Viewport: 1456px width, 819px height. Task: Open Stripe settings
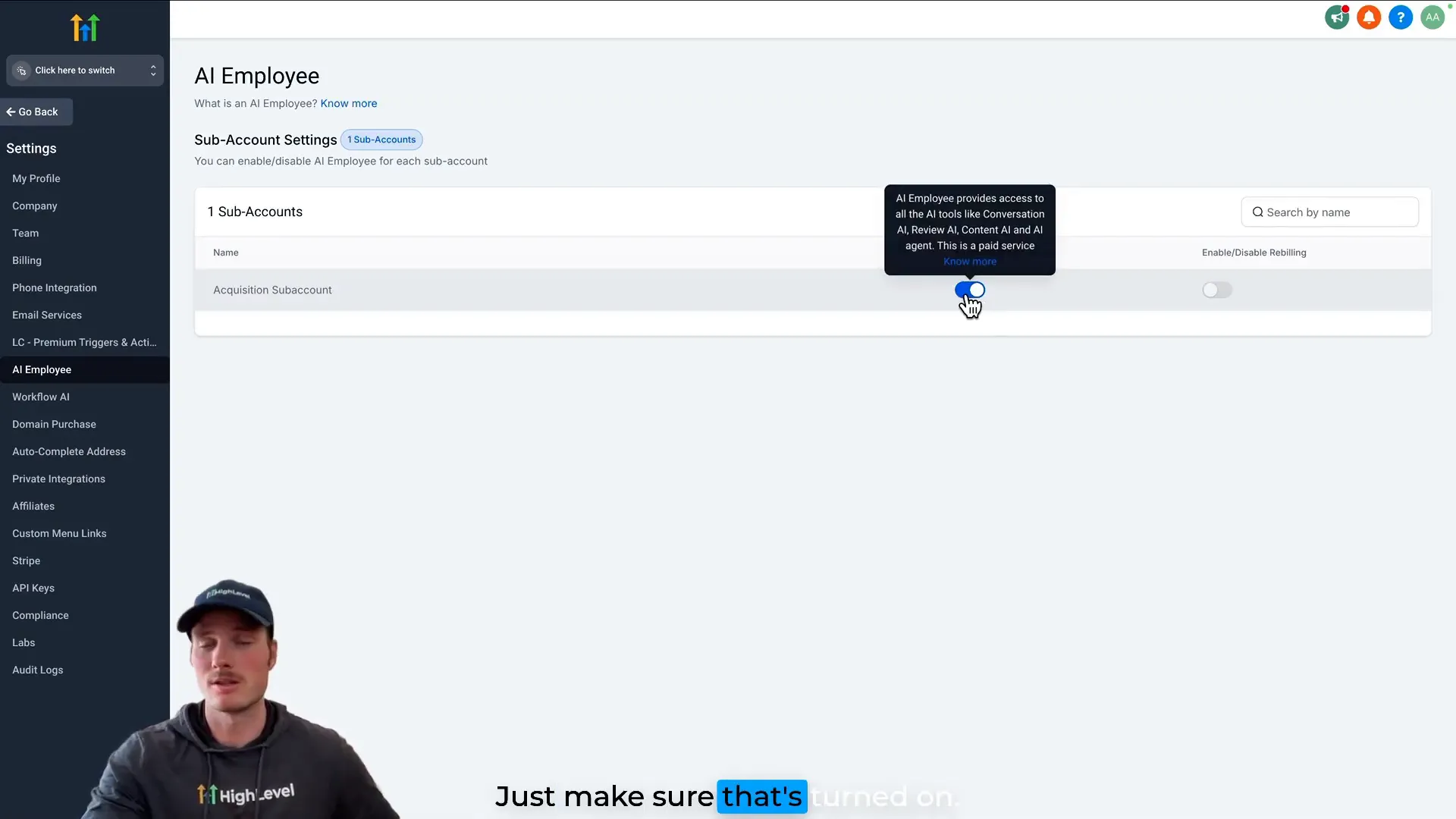pyautogui.click(x=26, y=560)
